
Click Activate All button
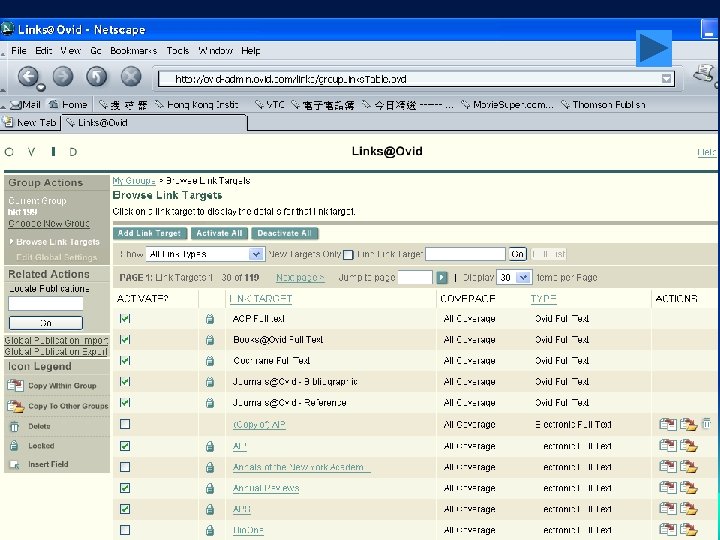click(x=219, y=233)
